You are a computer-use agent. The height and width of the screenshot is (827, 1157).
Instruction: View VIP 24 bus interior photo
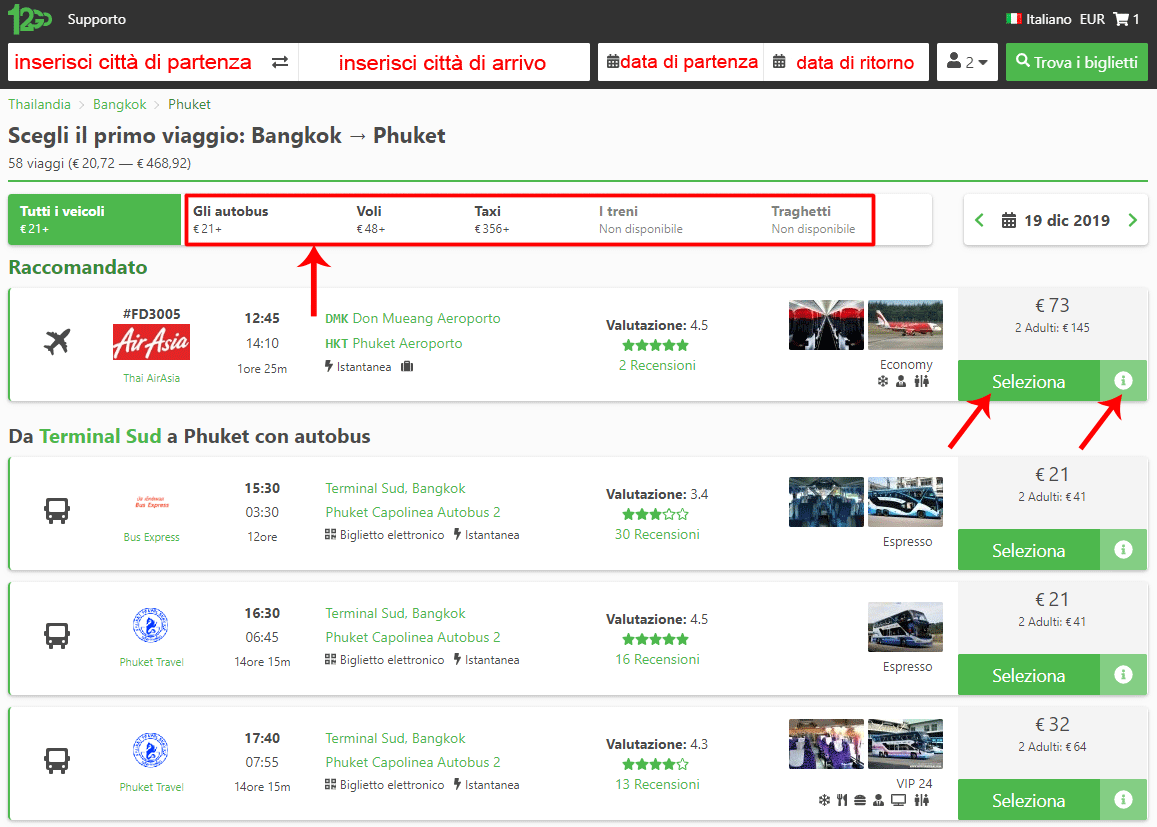point(826,744)
